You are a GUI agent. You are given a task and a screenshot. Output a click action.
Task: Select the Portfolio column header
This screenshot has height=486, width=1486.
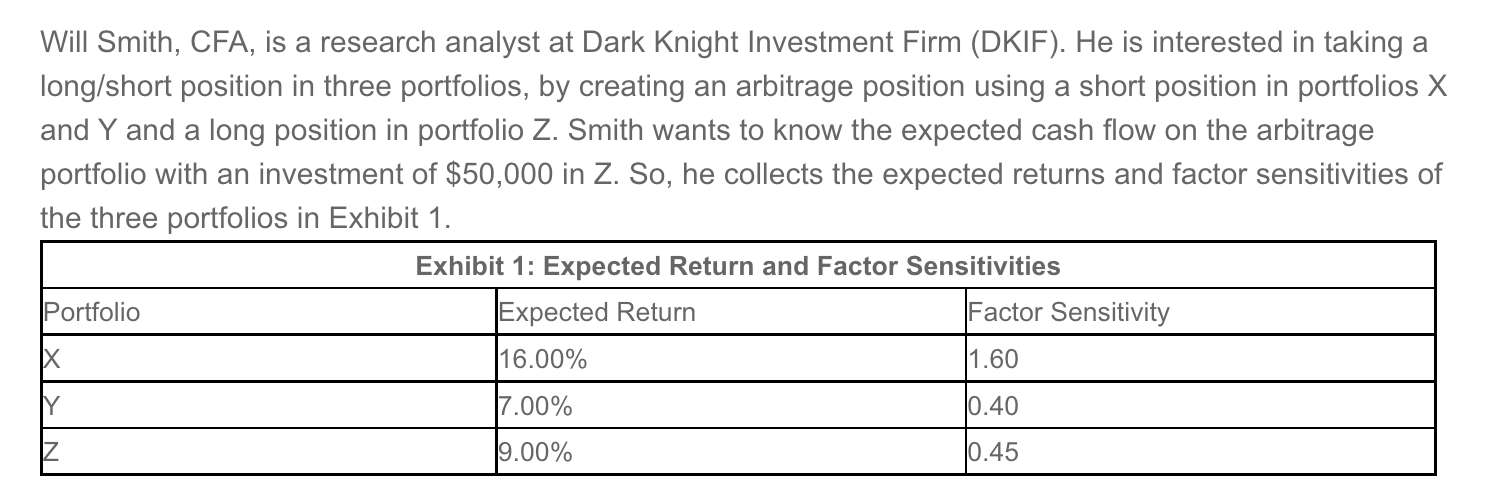coord(91,313)
